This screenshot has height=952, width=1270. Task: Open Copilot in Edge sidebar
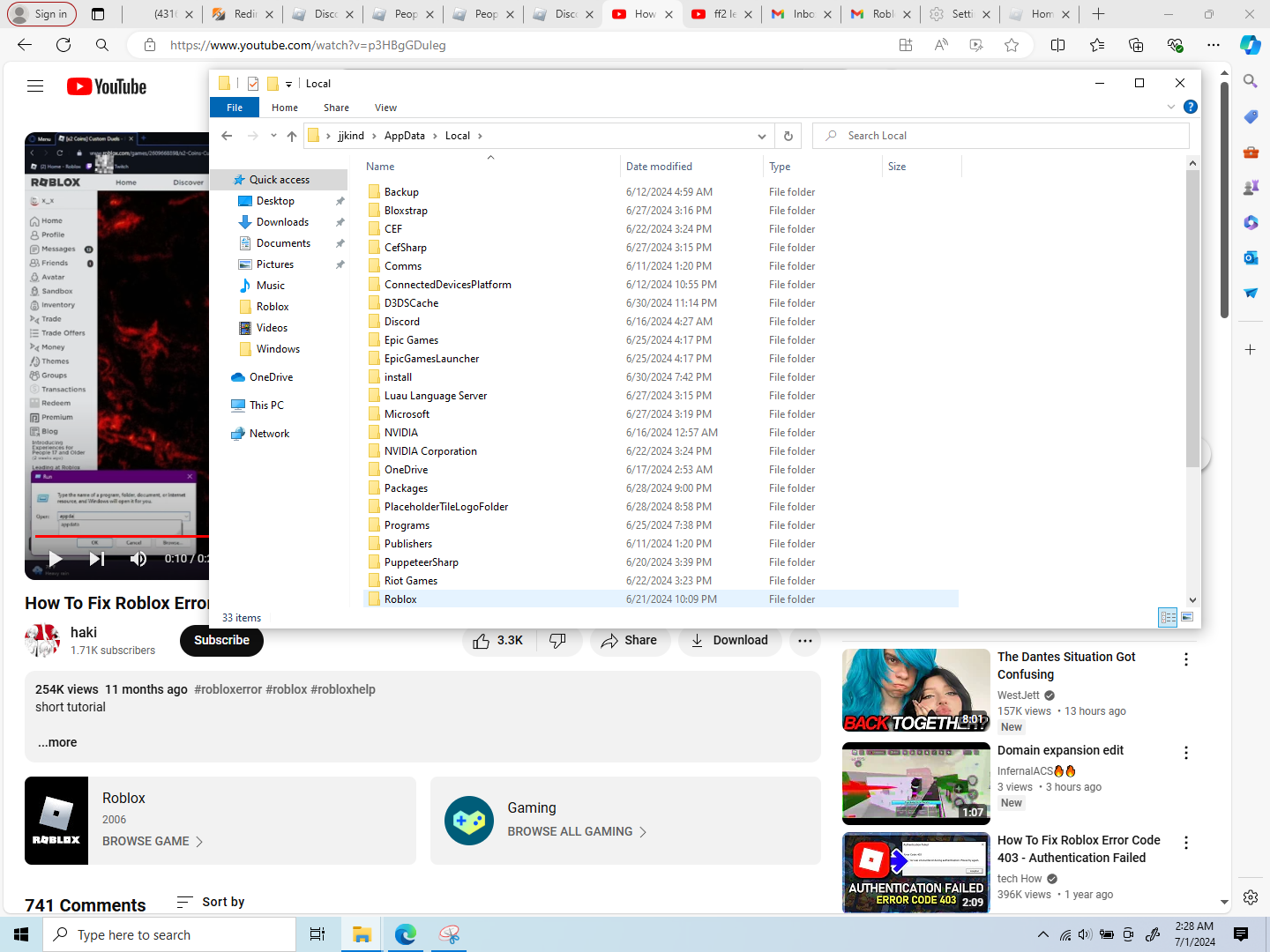pyautogui.click(x=1250, y=45)
